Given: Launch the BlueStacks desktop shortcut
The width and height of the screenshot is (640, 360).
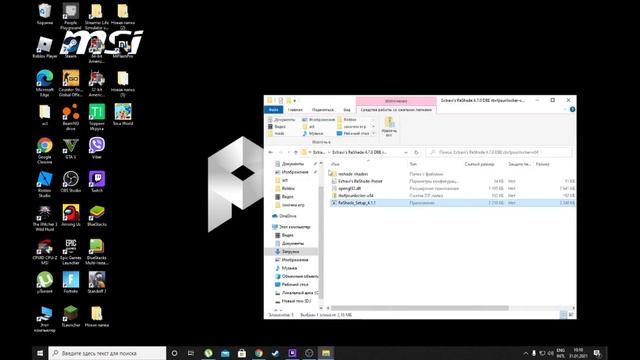Looking at the screenshot, I should pos(97,216).
